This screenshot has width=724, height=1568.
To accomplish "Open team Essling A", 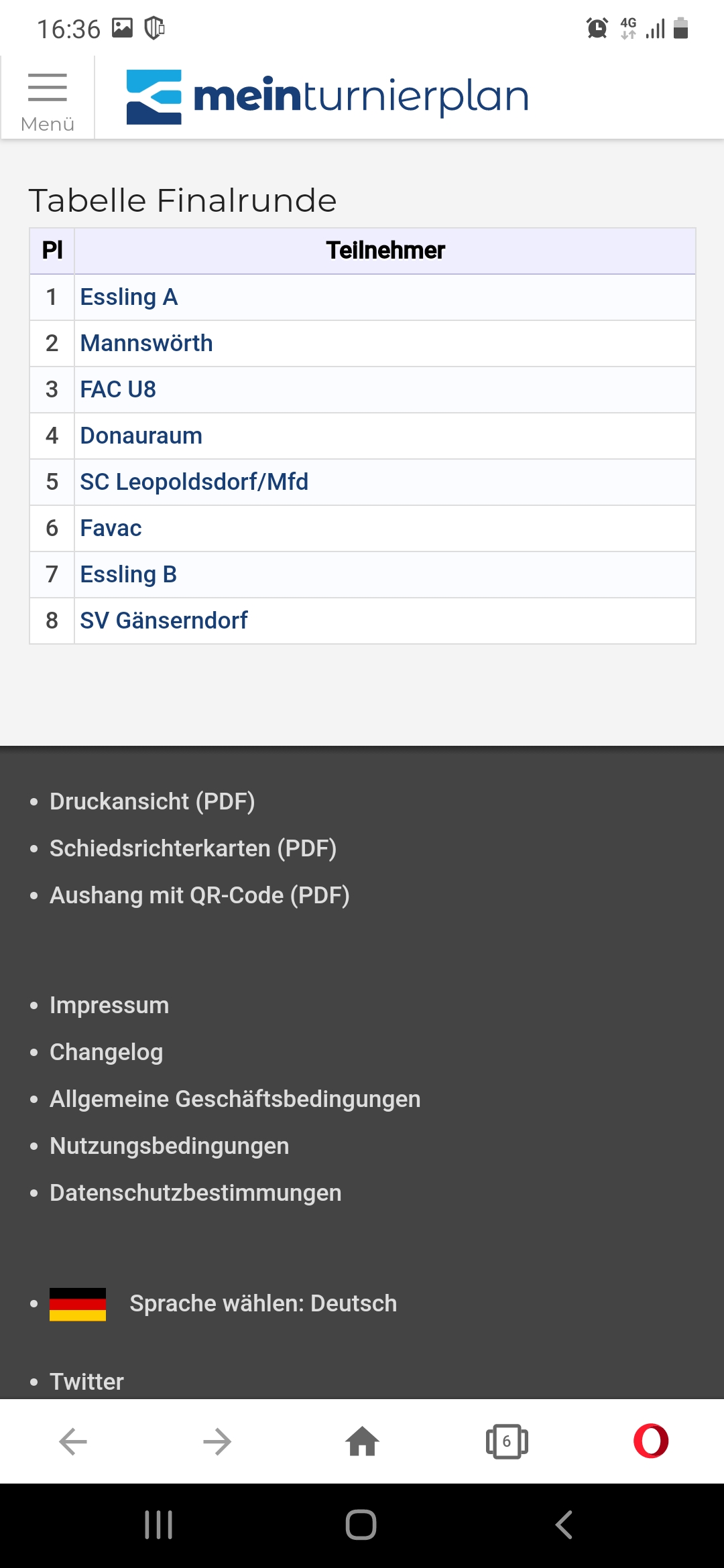I will point(129,297).
